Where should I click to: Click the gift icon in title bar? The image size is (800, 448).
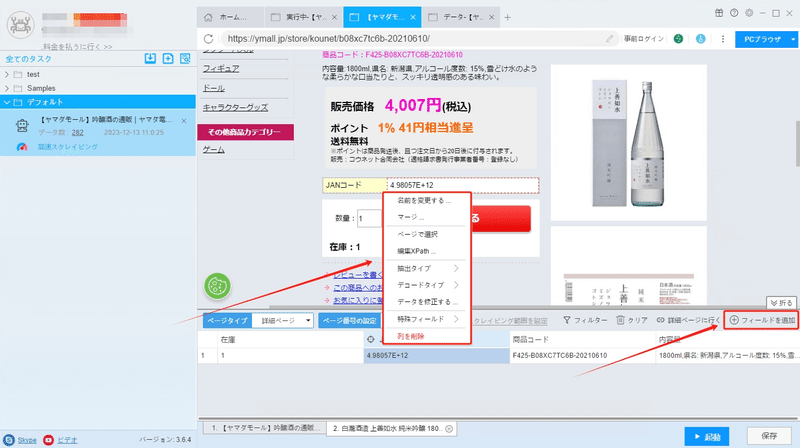pos(719,13)
